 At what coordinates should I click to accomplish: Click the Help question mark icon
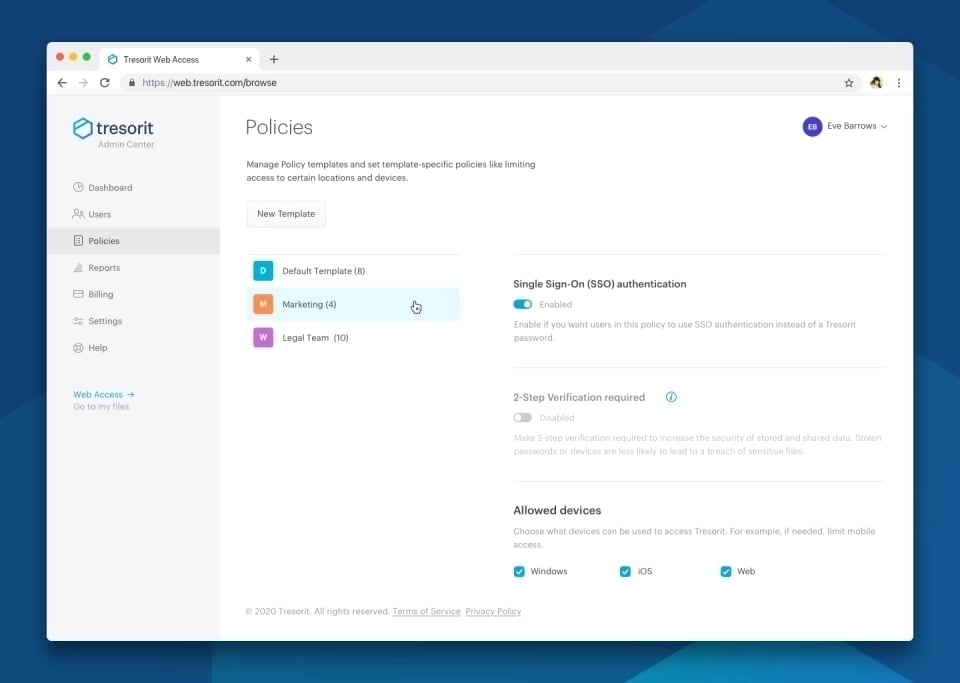click(77, 347)
